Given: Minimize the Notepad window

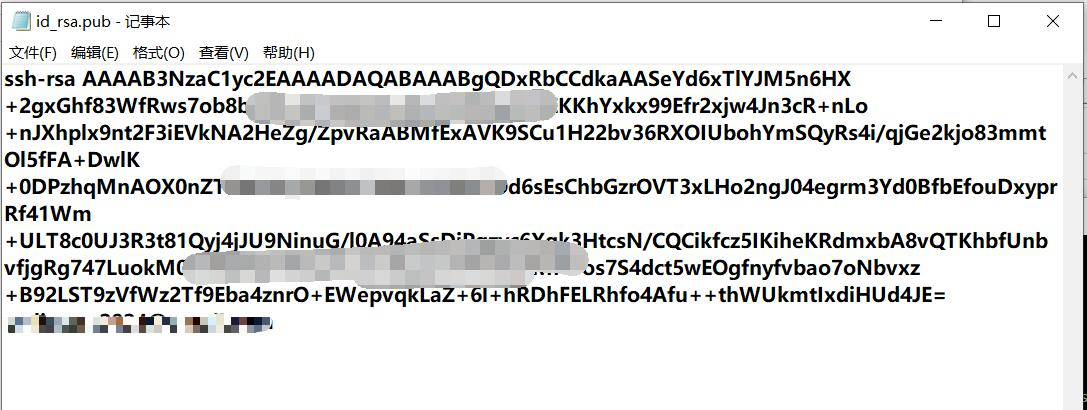Looking at the screenshot, I should [x=935, y=22].
